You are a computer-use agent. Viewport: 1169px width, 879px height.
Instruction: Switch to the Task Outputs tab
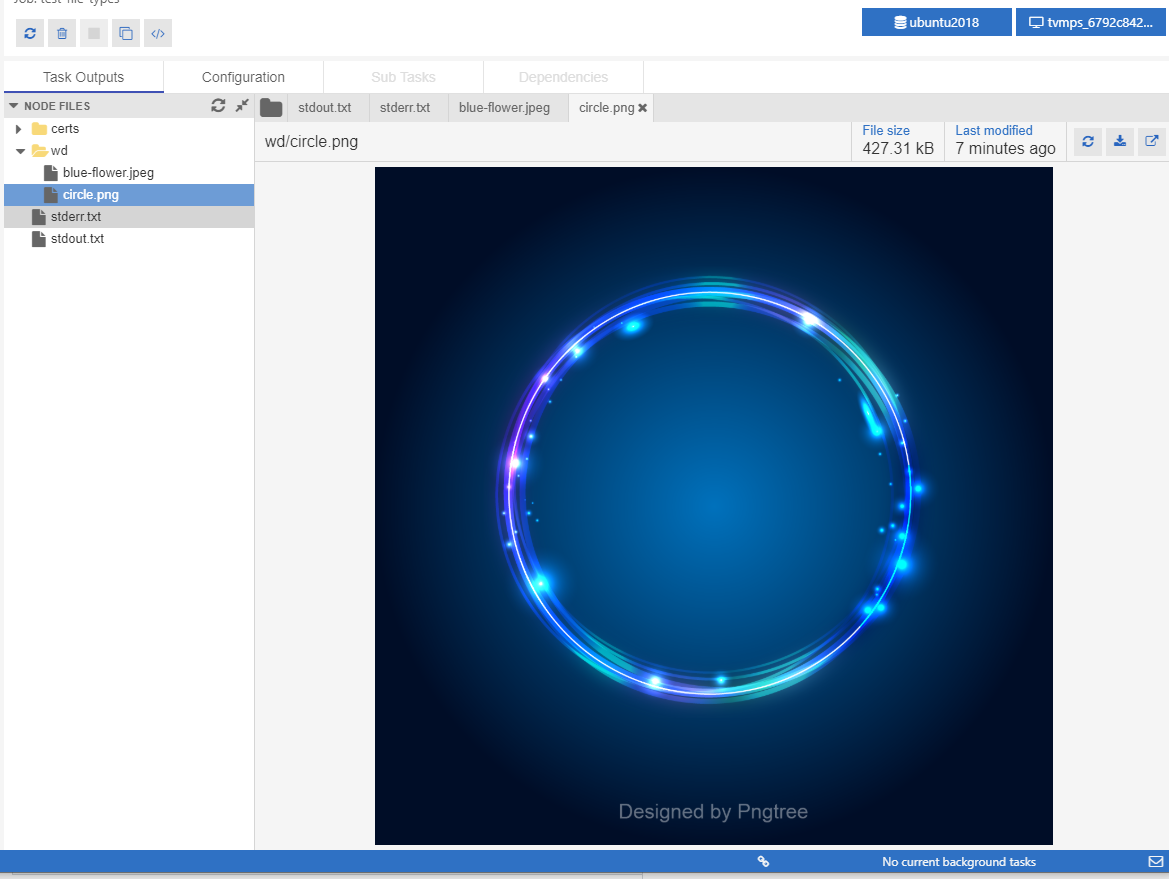[84, 77]
